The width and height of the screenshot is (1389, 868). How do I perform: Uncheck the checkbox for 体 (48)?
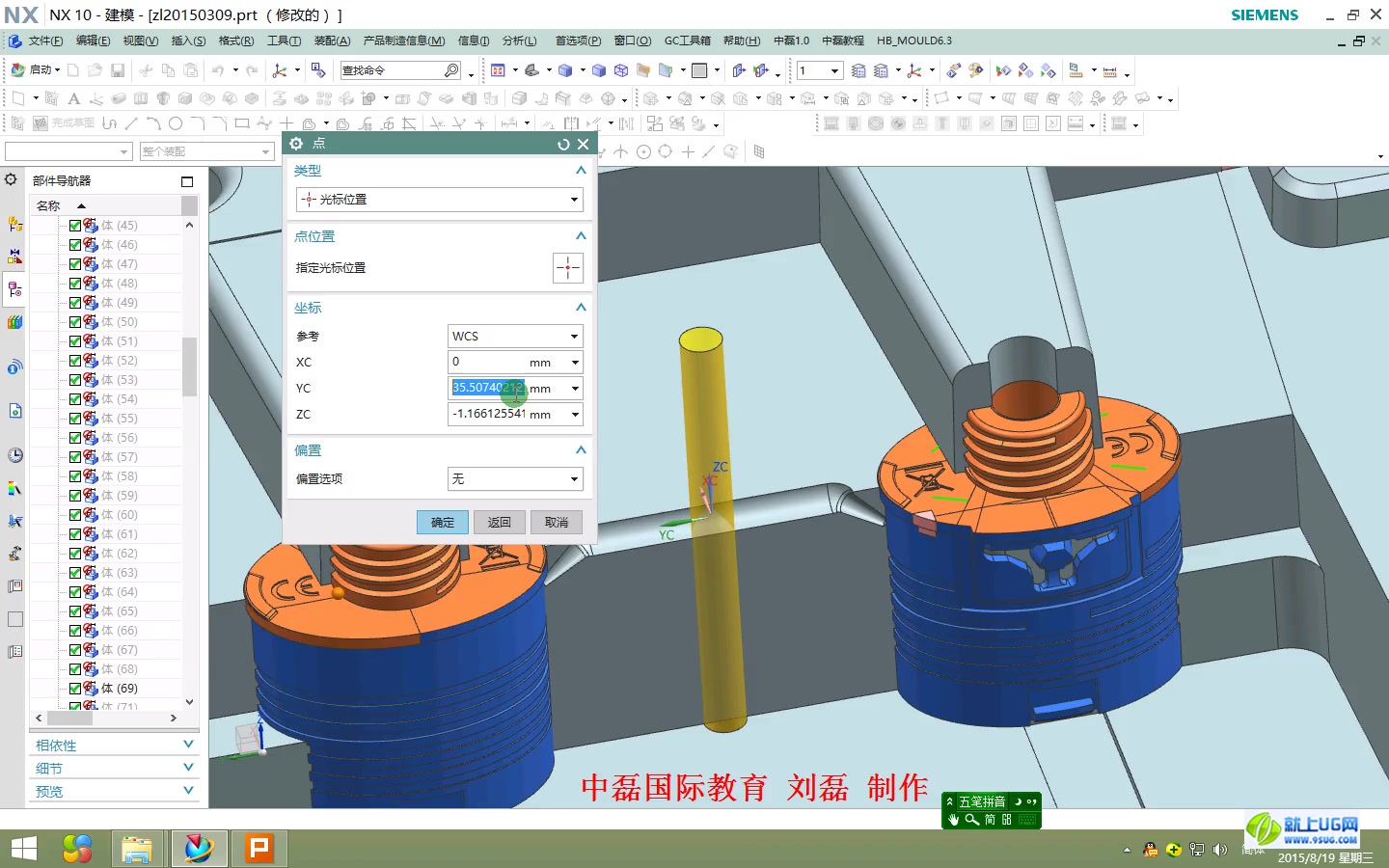pyautogui.click(x=75, y=283)
